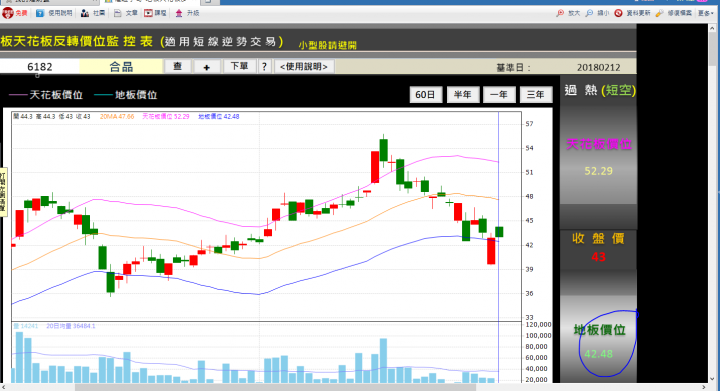Click the blue 地板價位 42.48 chart label
Screen dimensions: 720x391
click(x=219, y=117)
